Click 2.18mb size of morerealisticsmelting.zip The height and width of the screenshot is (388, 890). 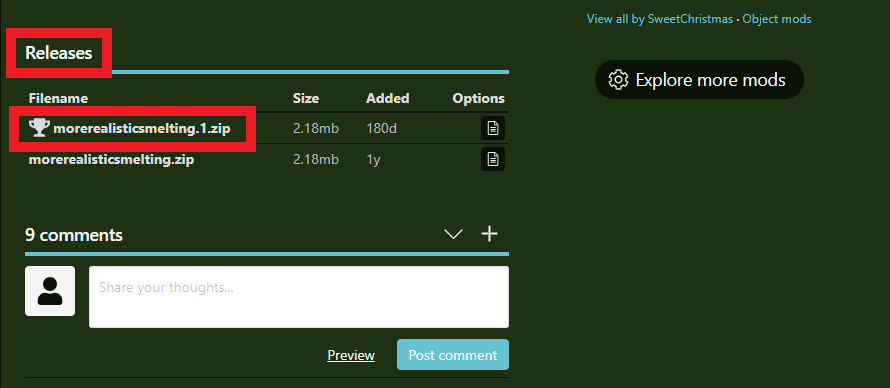(x=316, y=159)
